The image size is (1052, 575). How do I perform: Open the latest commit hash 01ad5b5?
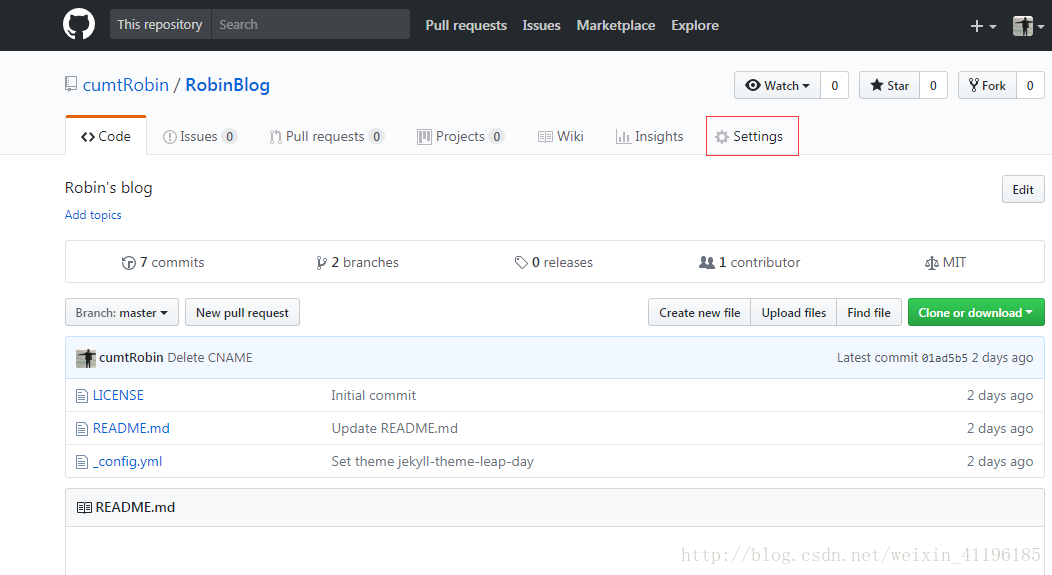(945, 358)
